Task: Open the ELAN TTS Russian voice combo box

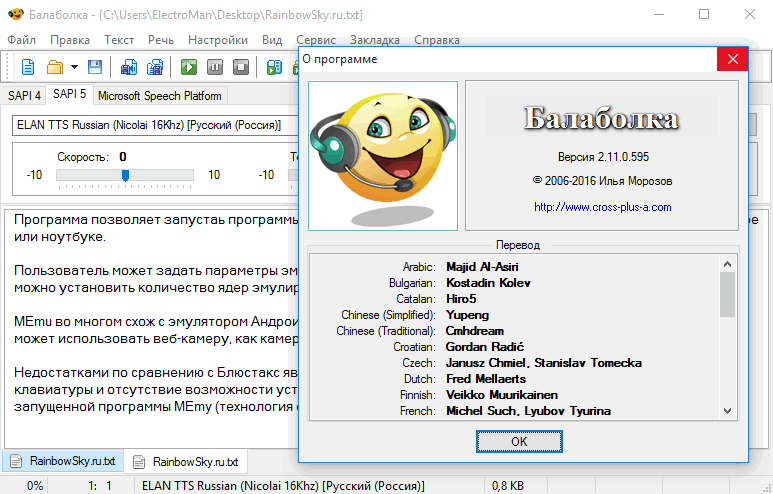Action: tap(155, 125)
